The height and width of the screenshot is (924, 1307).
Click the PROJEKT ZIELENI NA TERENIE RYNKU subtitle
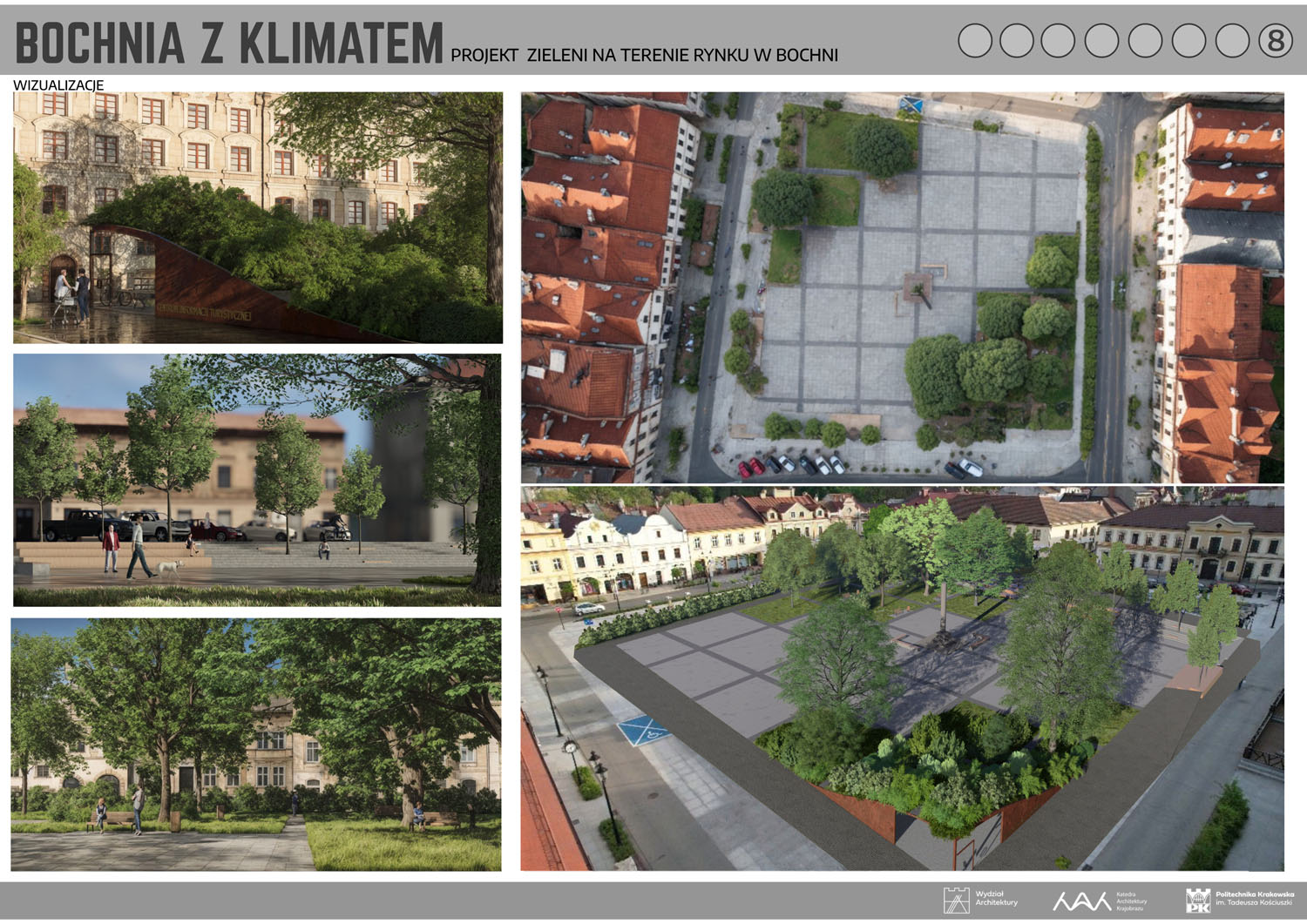[x=644, y=55]
